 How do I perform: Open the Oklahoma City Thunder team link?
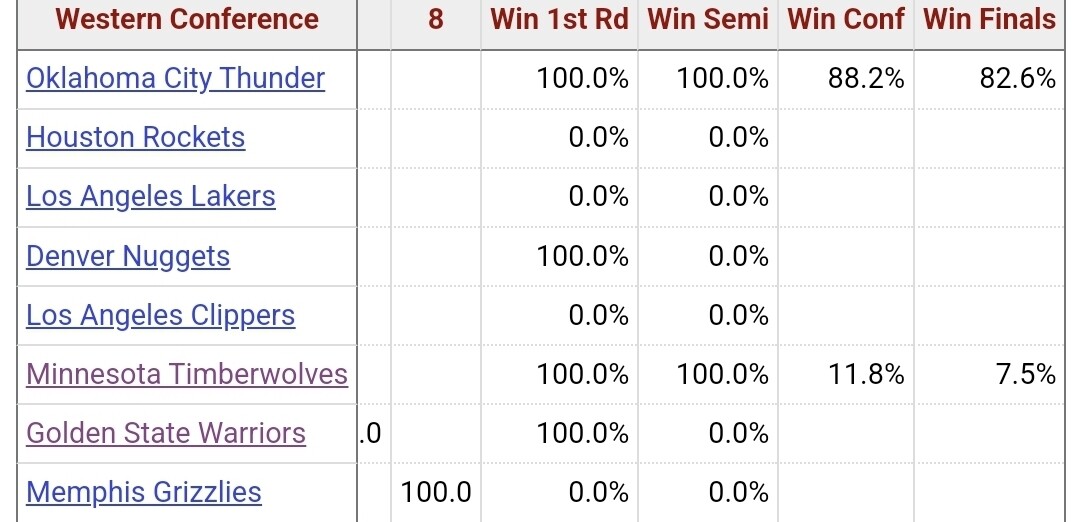175,79
